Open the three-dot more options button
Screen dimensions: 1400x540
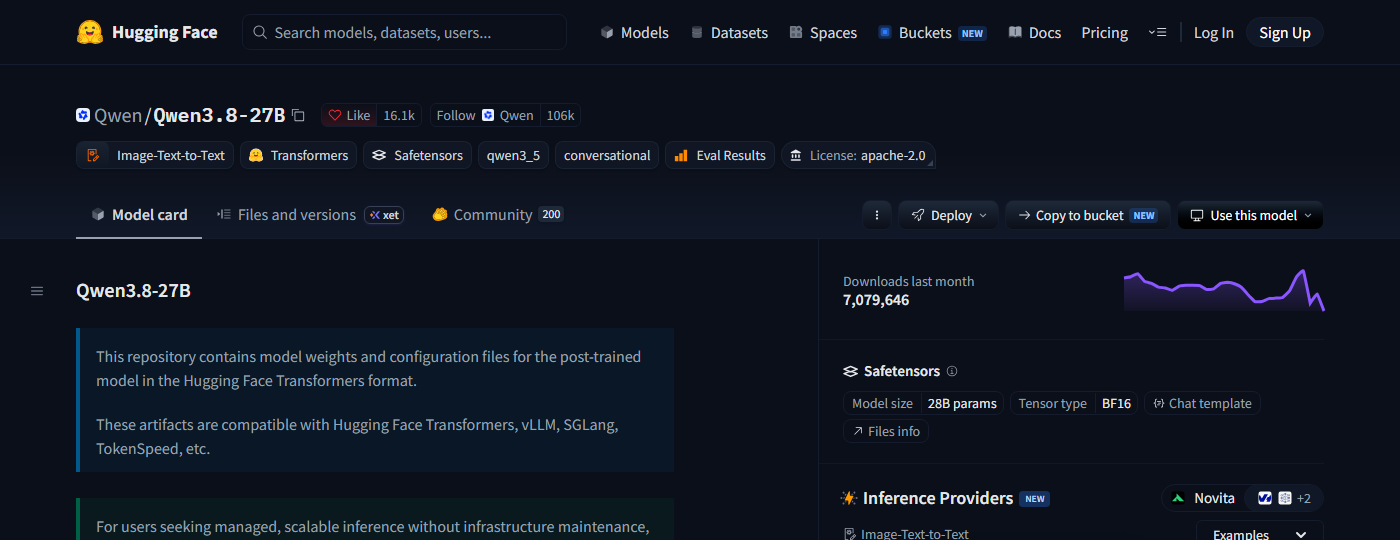(x=877, y=215)
